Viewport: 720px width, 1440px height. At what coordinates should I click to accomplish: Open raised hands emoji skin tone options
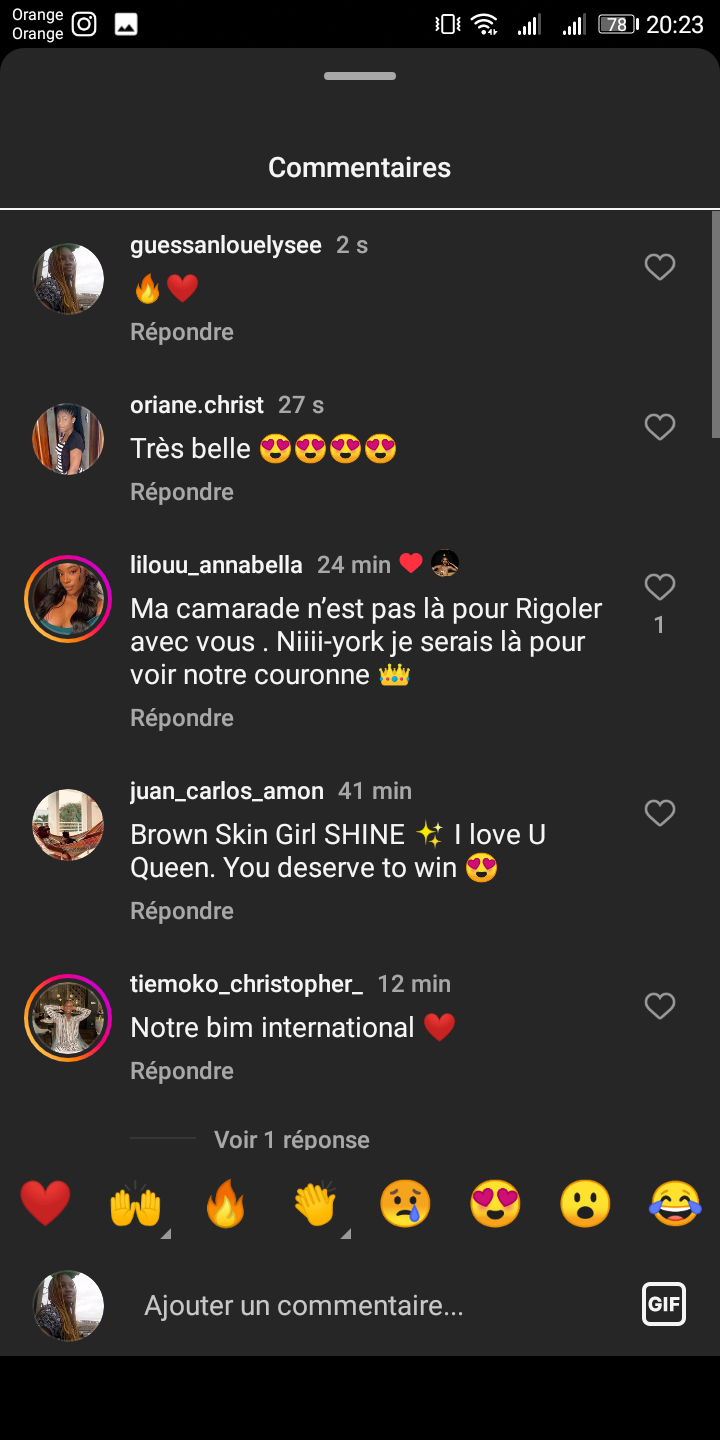pos(166,1234)
